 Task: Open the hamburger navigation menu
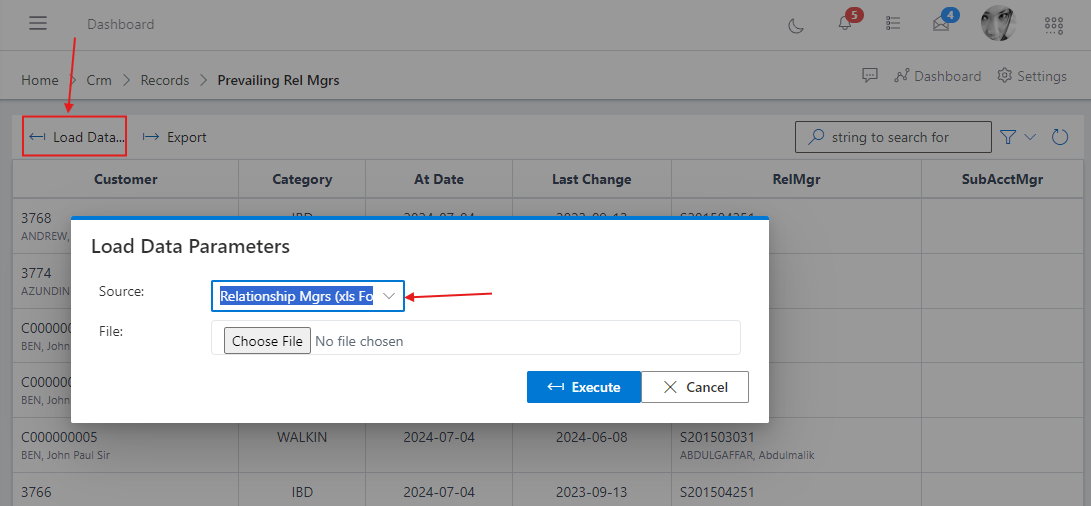tap(38, 24)
